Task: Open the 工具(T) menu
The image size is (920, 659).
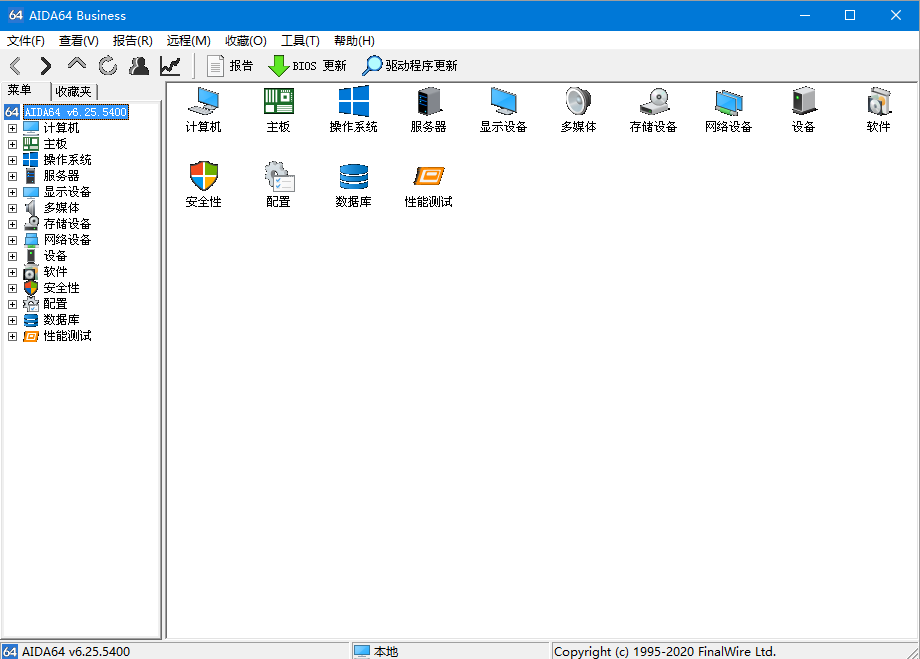Action: (300, 40)
